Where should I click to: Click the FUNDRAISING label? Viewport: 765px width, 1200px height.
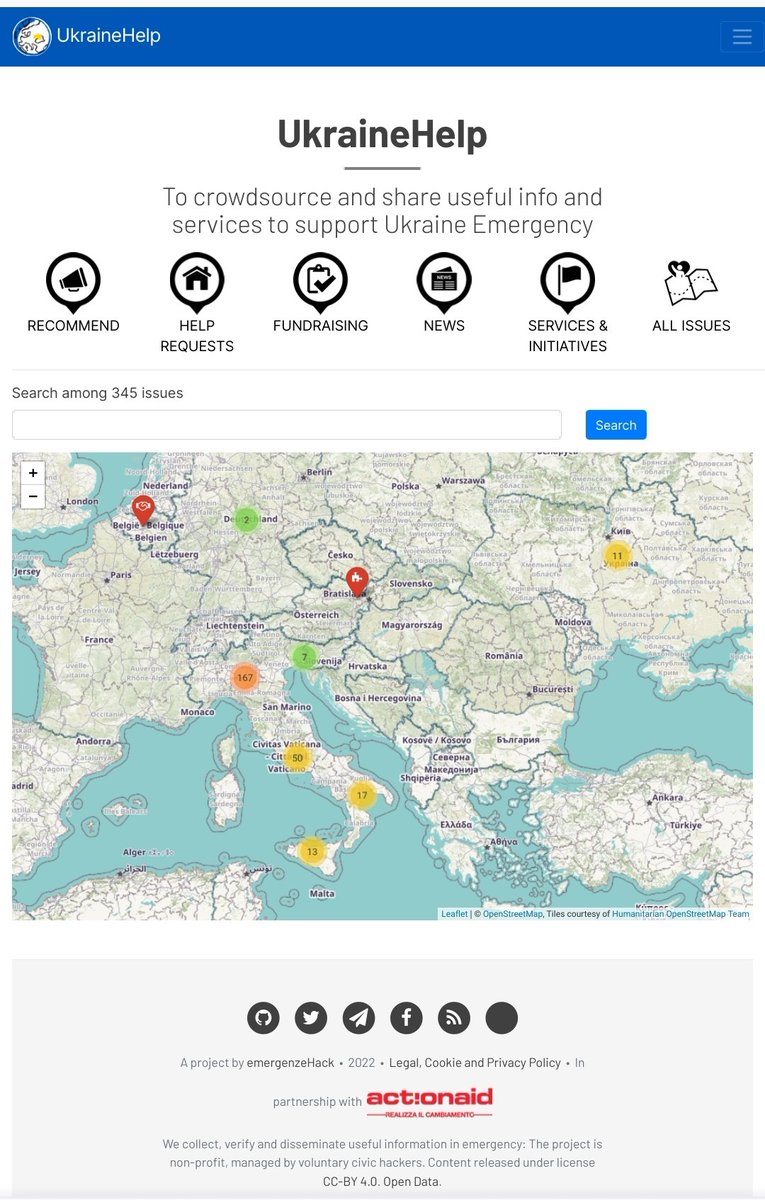[320, 326]
